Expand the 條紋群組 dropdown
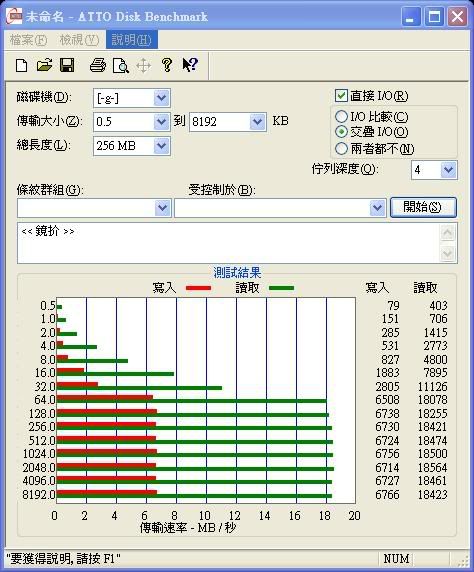The image size is (474, 572). click(162, 208)
